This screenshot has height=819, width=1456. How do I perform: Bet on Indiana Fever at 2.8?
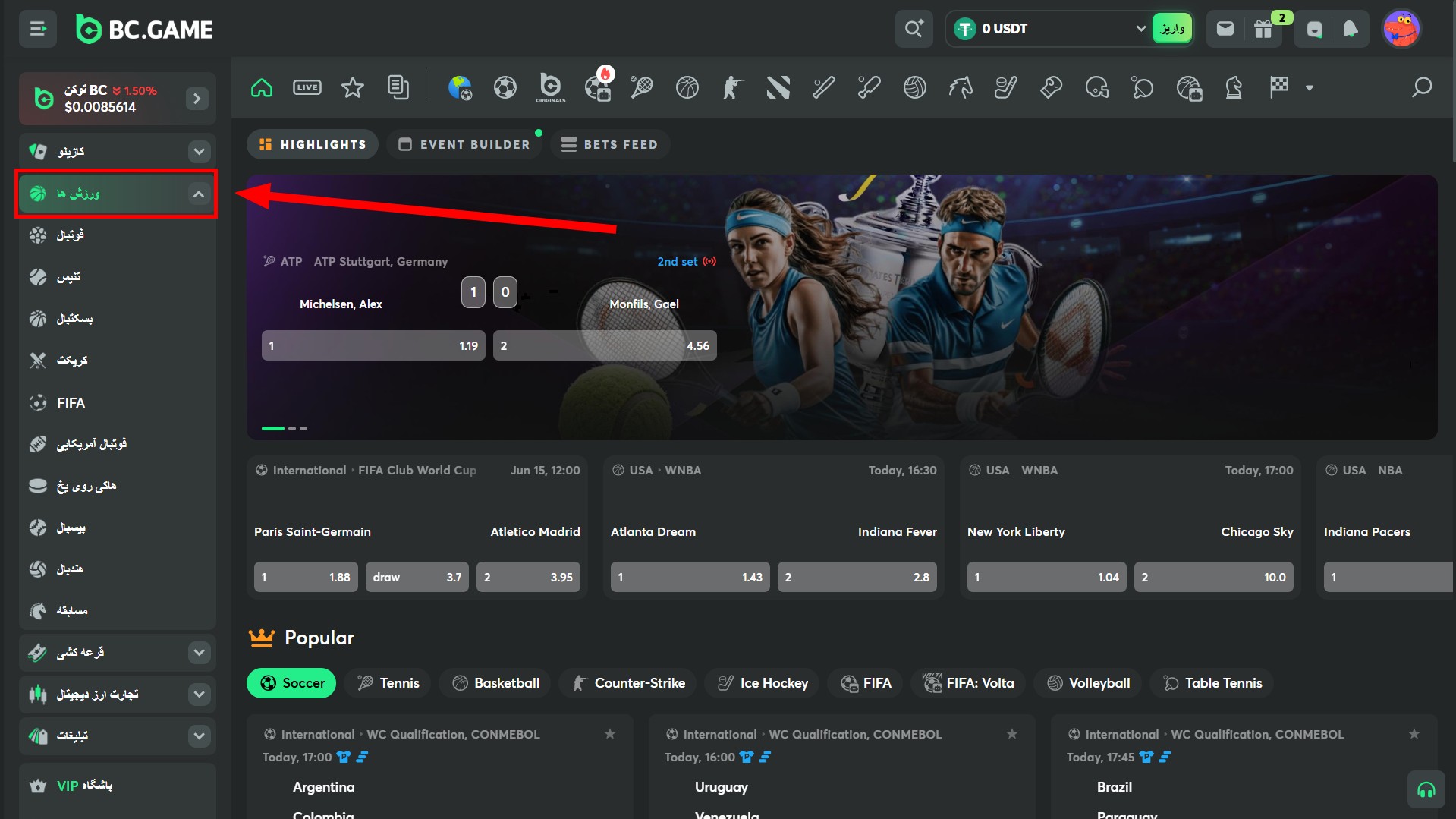[857, 577]
